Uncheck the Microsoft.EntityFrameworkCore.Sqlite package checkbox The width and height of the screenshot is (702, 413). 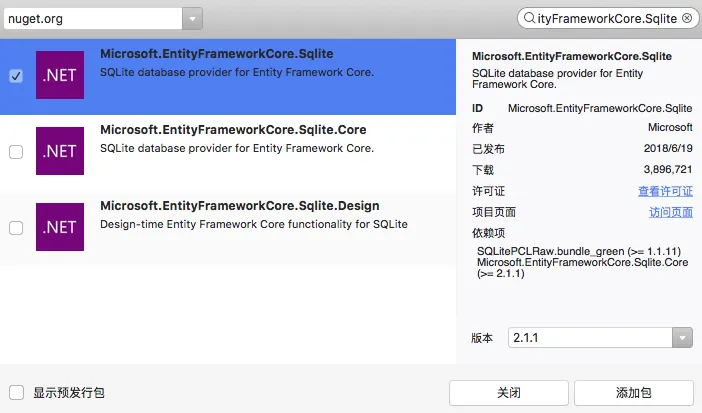(16, 76)
